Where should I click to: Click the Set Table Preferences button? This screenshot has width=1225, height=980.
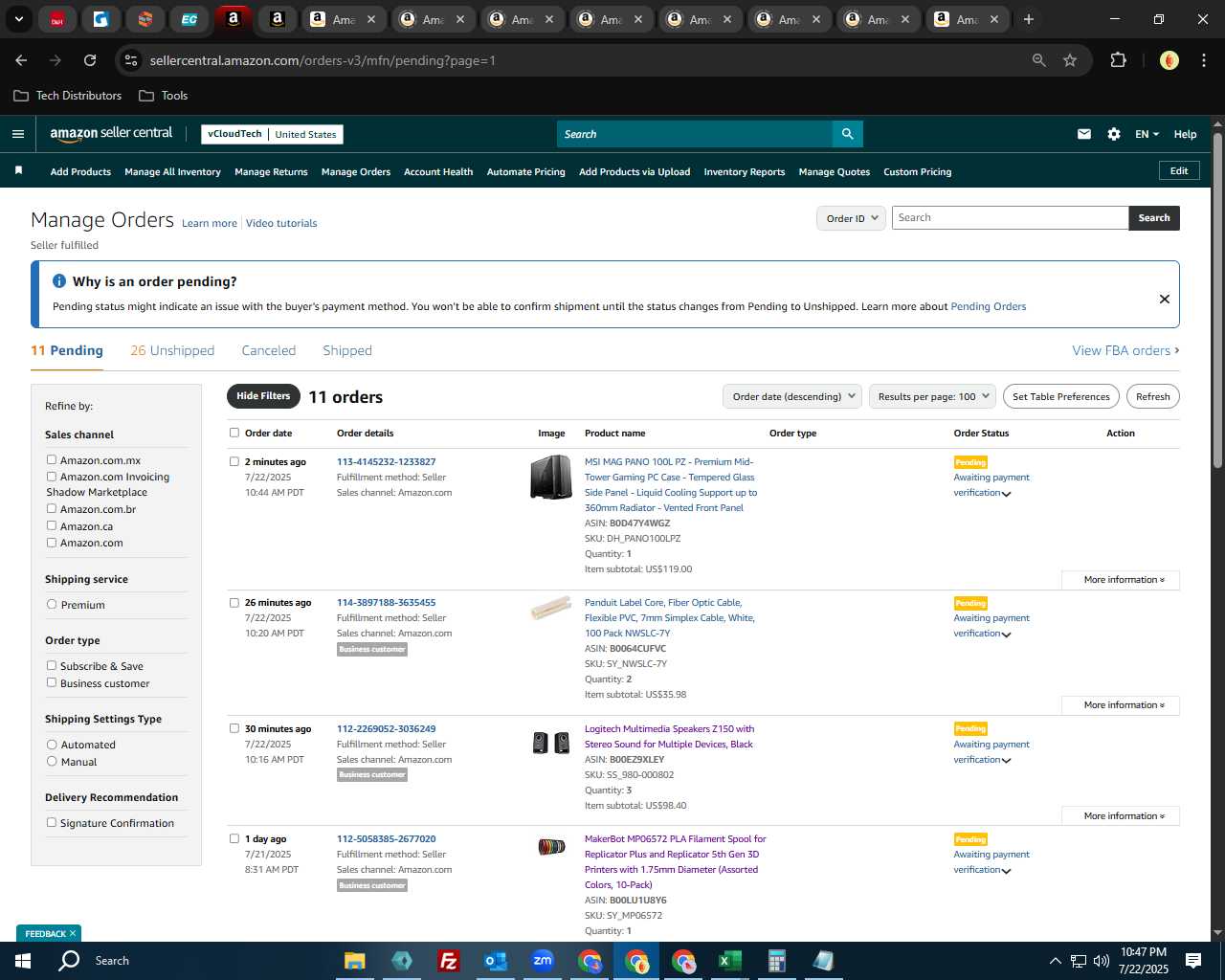point(1061,396)
